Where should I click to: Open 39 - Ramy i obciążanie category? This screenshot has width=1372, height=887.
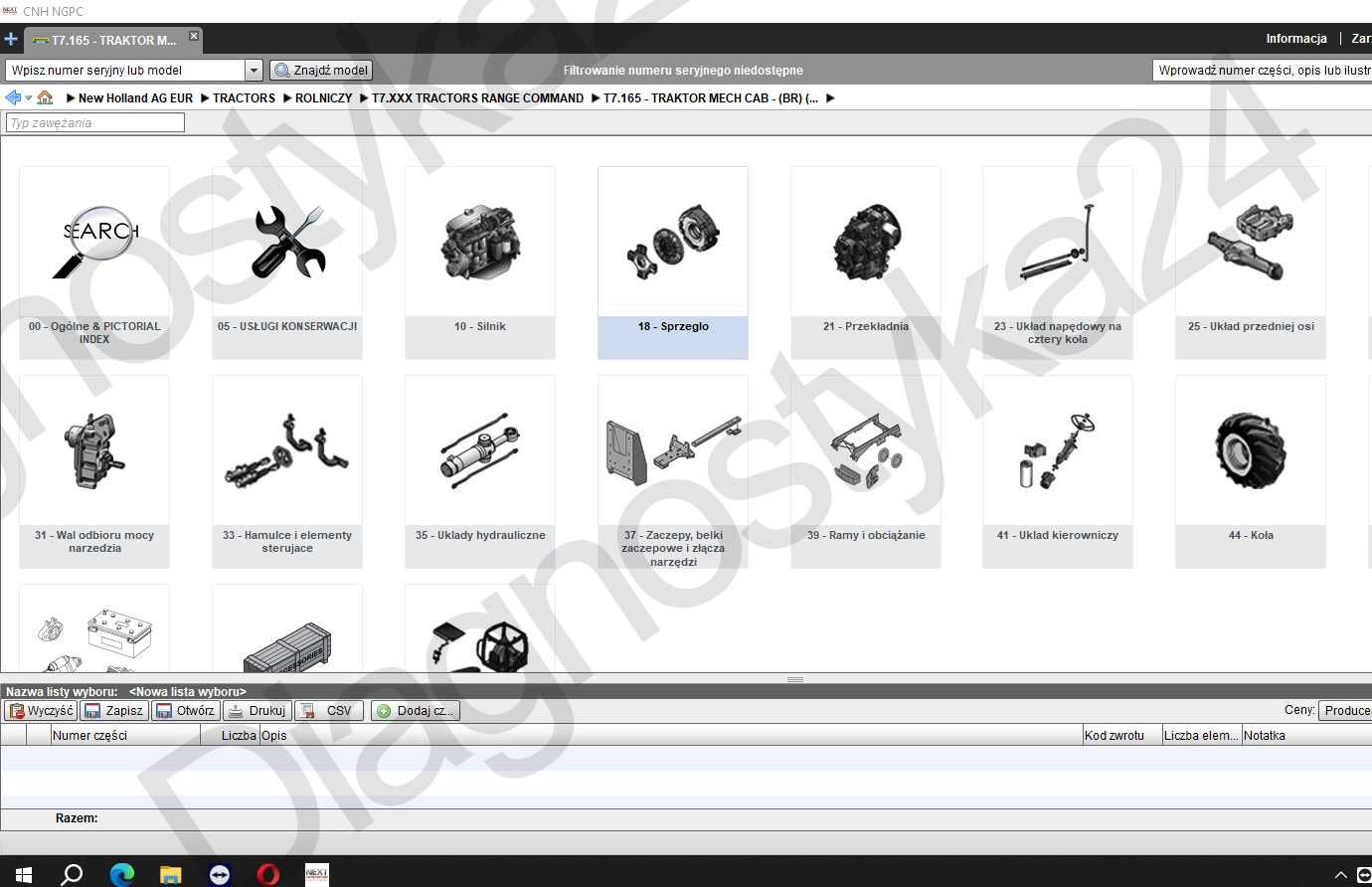tap(866, 471)
